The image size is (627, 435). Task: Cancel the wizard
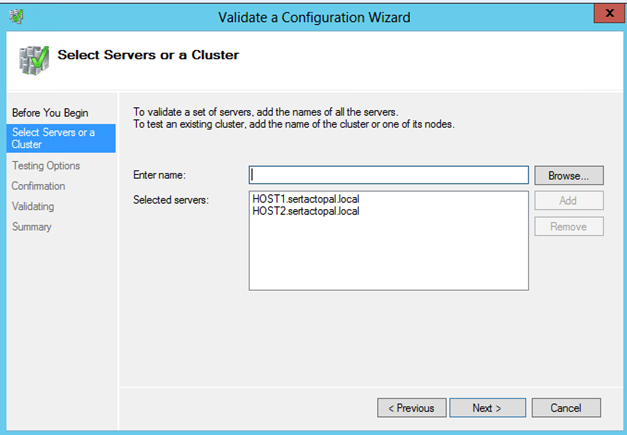(x=566, y=408)
